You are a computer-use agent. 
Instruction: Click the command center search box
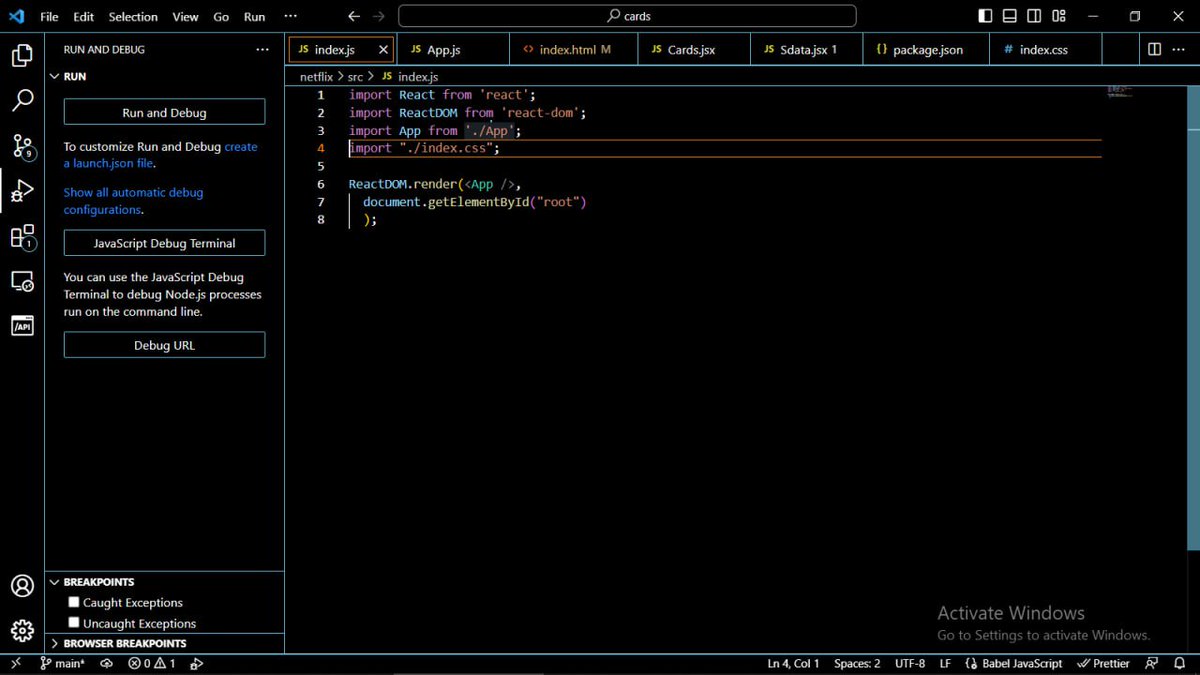627,16
